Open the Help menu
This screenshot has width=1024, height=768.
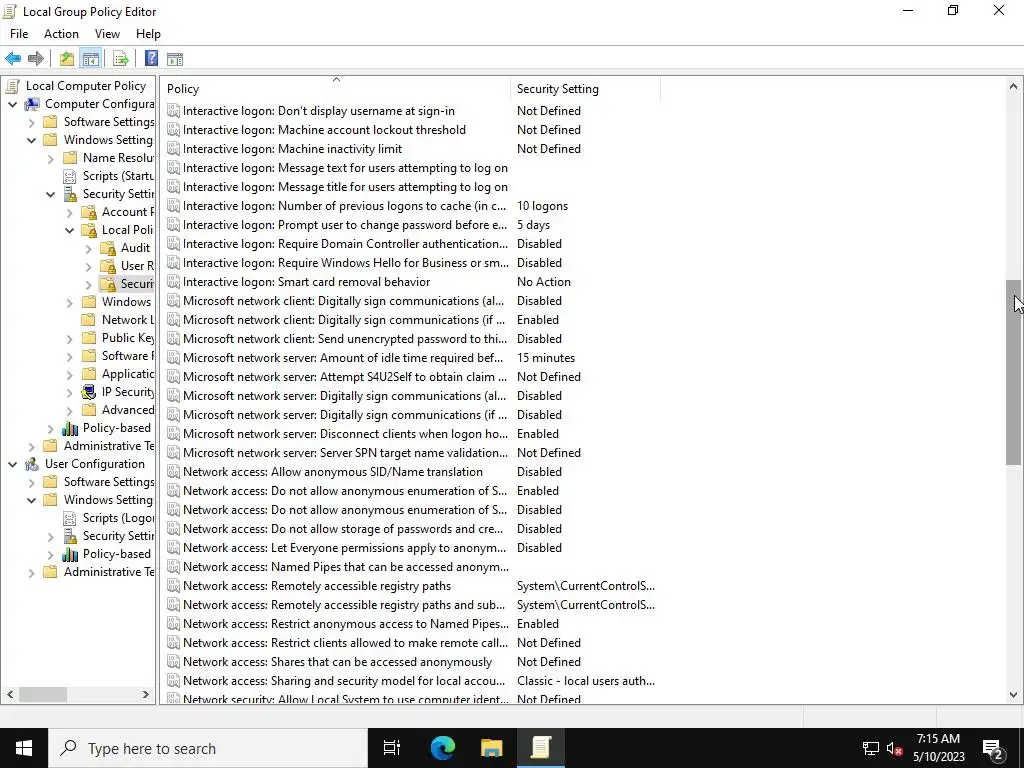148,34
